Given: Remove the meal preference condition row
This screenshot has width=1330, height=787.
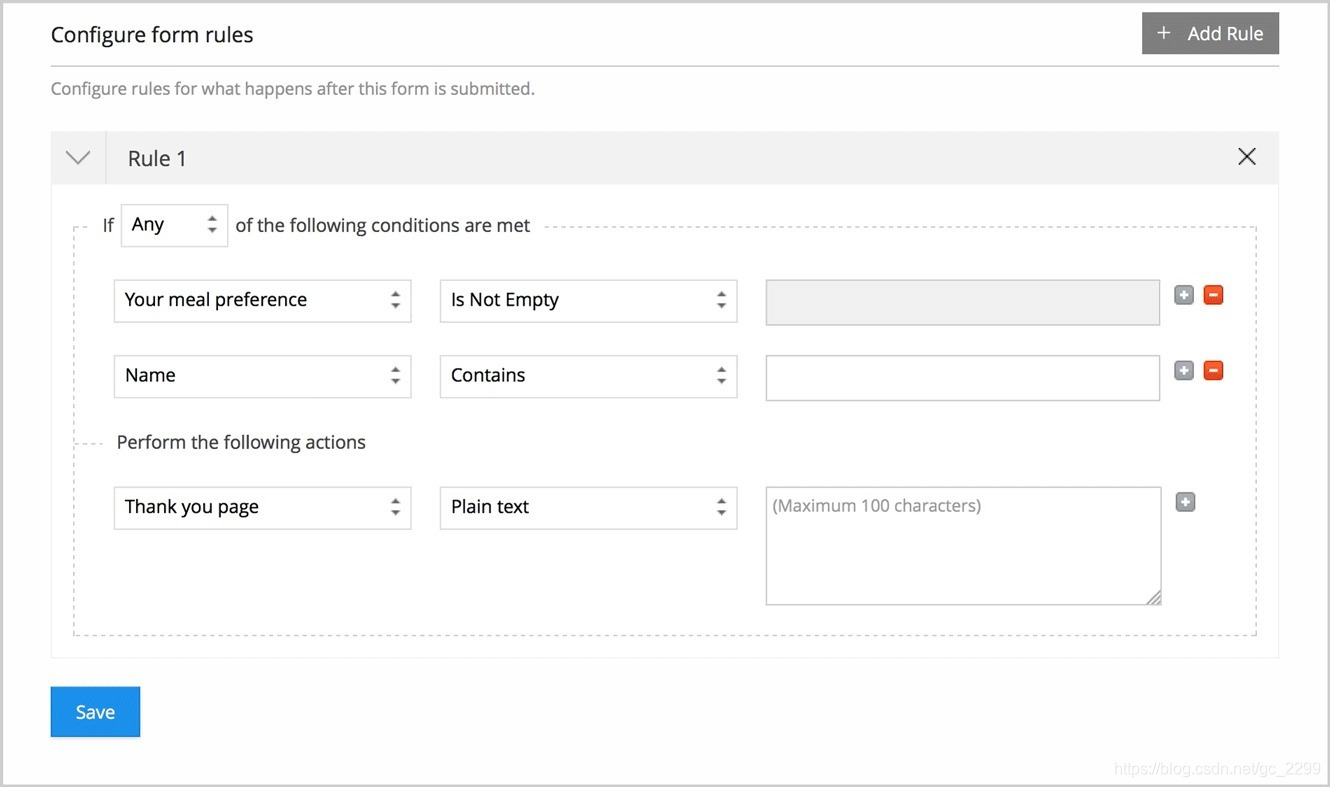Looking at the screenshot, I should click(x=1213, y=295).
